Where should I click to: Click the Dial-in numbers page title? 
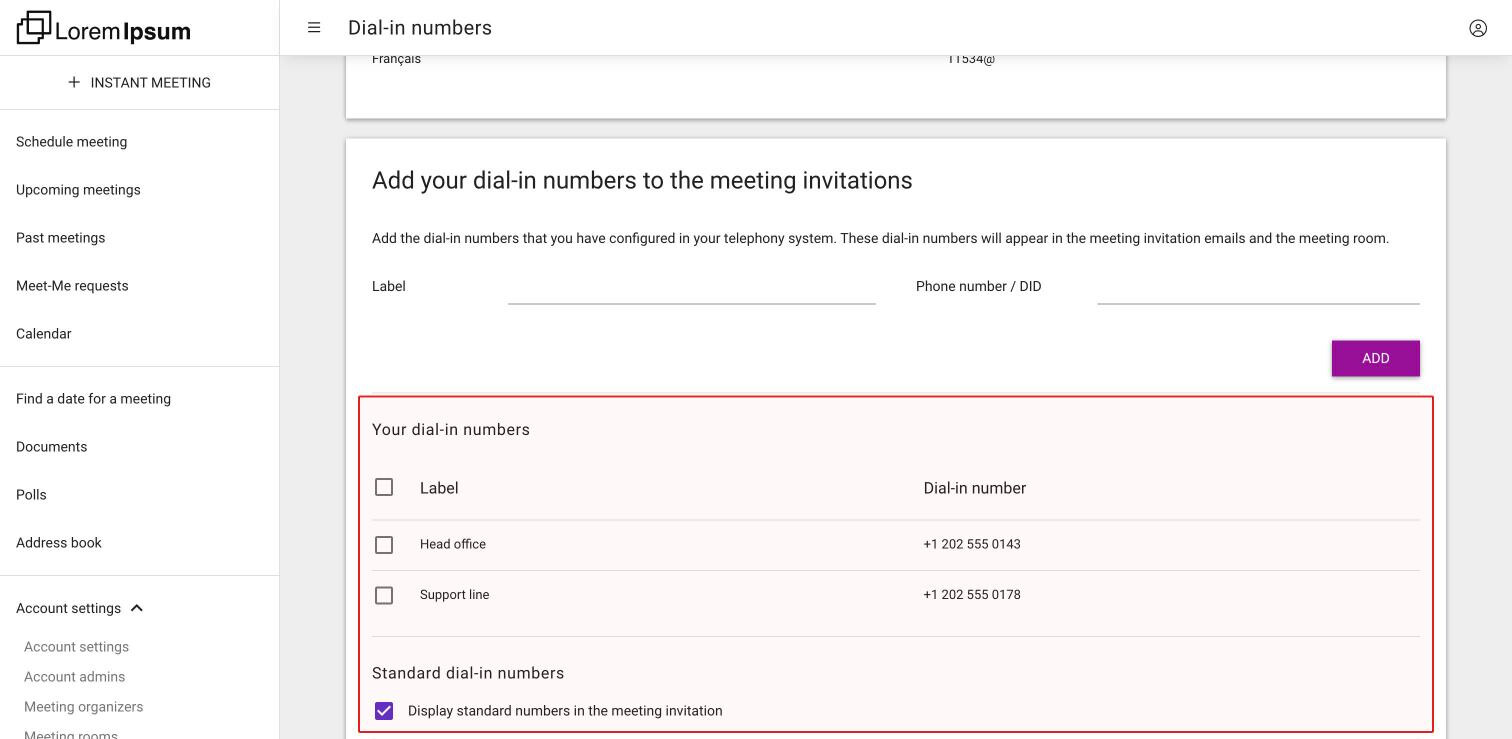click(x=420, y=28)
